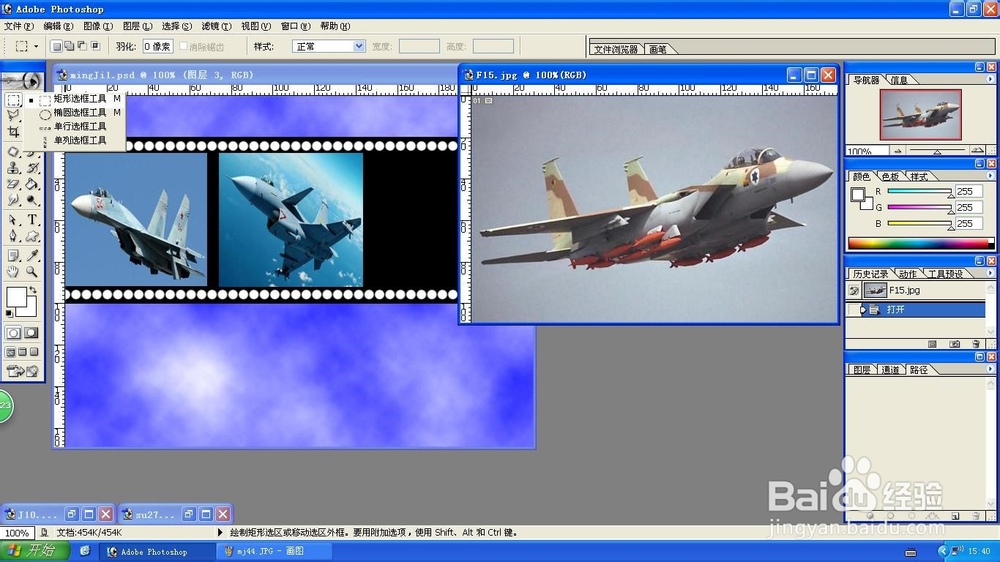
Task: Open the 文件浏览器 tab
Action: point(615,49)
